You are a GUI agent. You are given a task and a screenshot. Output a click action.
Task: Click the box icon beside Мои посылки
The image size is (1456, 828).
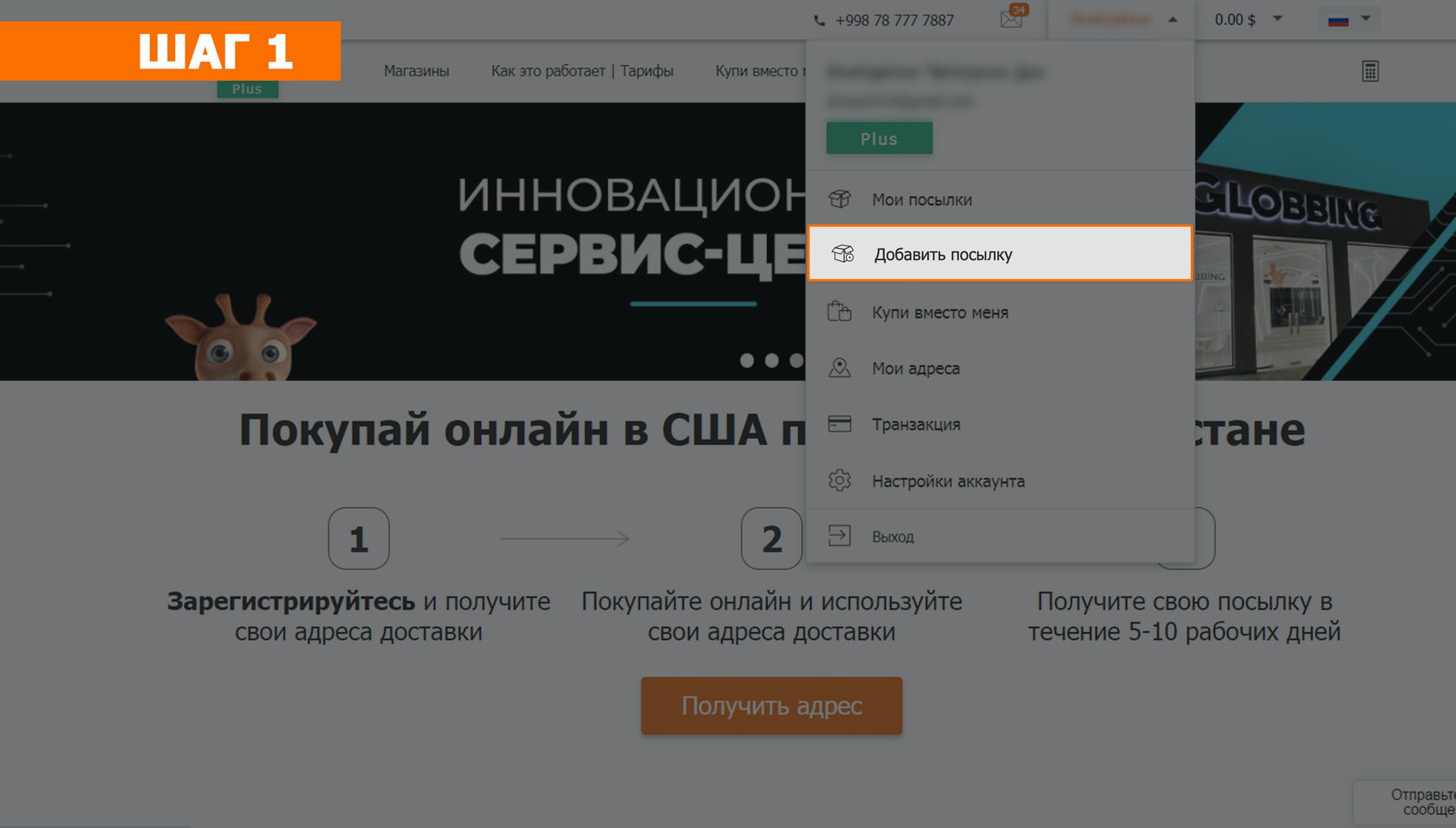pyautogui.click(x=839, y=199)
